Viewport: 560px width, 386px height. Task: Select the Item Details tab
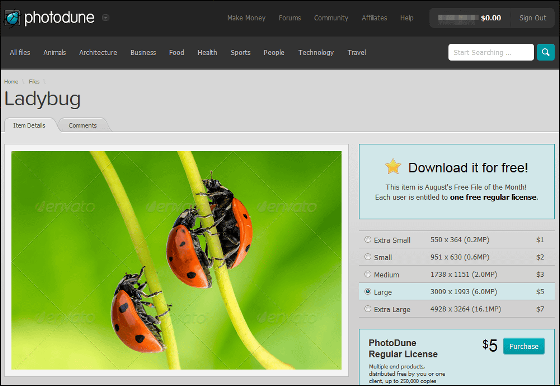point(29,125)
